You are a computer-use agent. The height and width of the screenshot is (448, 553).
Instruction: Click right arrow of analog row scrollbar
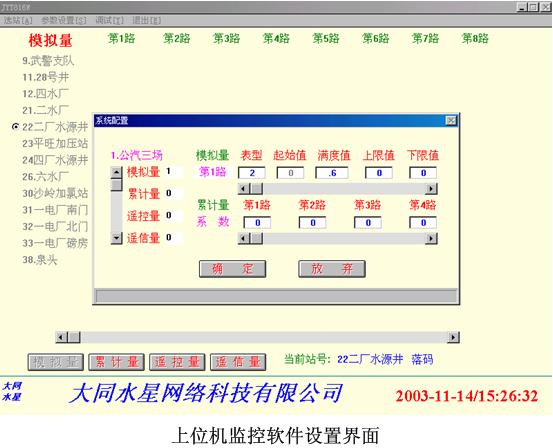pyautogui.click(x=431, y=189)
